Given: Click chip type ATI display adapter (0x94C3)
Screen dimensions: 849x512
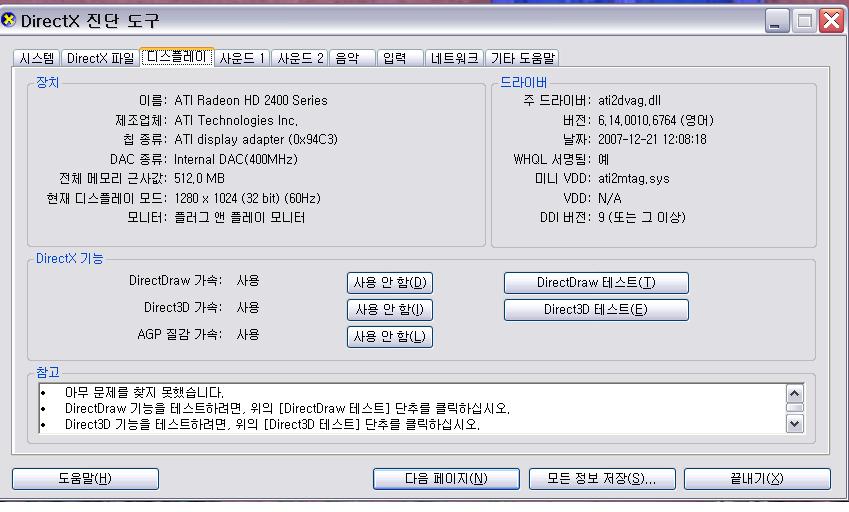Looking at the screenshot, I should coord(256,140).
